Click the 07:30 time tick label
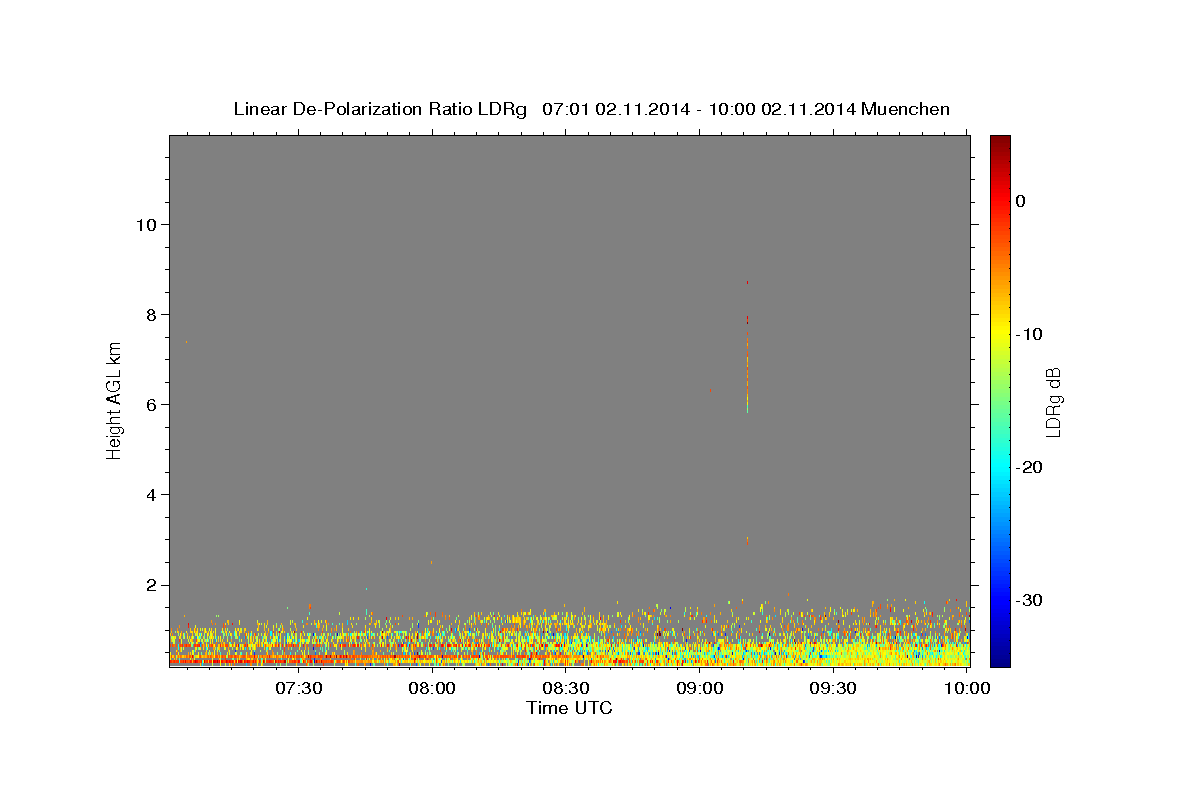Image resolution: width=1200 pixels, height=800 pixels. click(299, 688)
